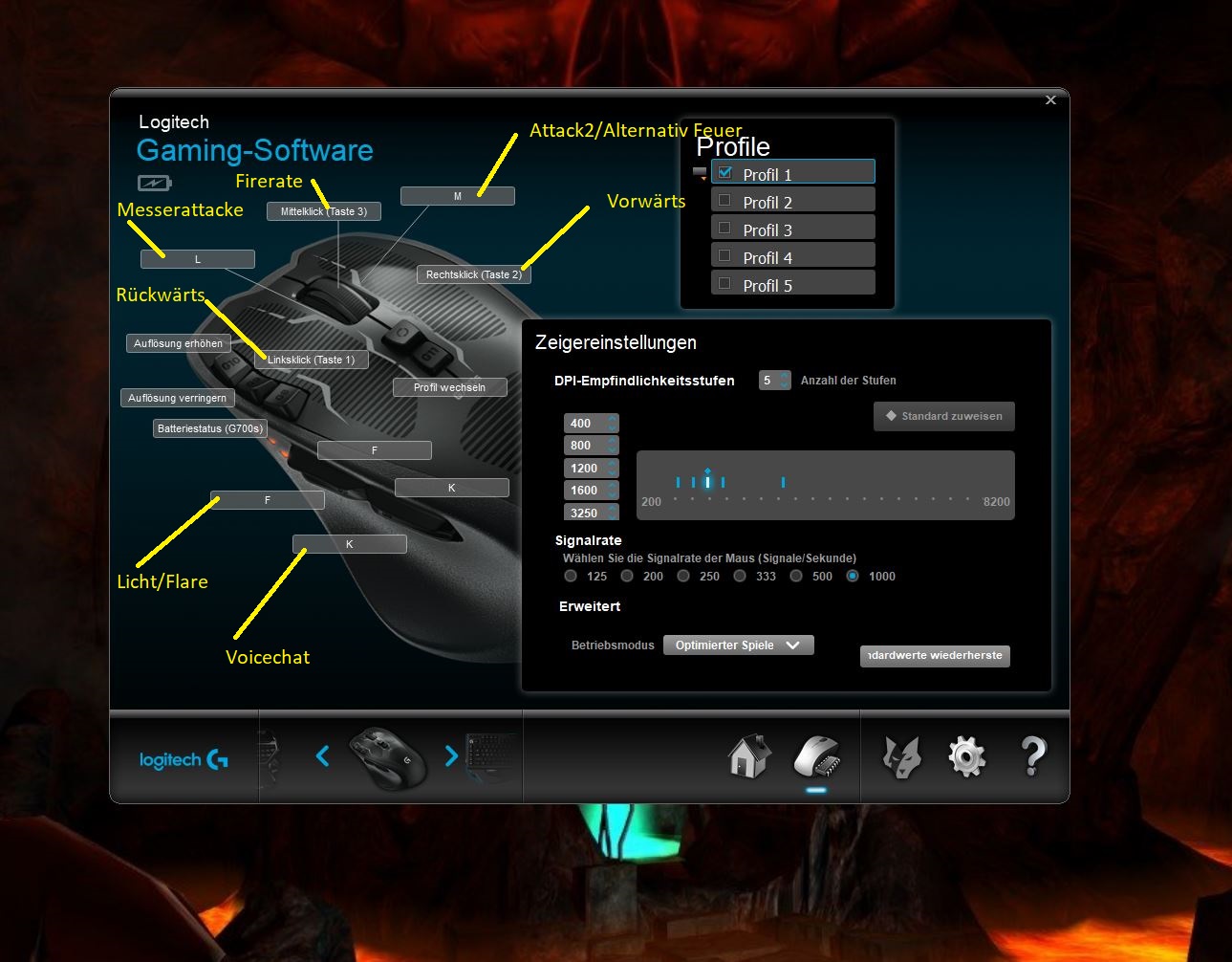This screenshot has height=962, width=1232.
Task: Close the Logitech Gaming Software window
Action: pos(1050,99)
